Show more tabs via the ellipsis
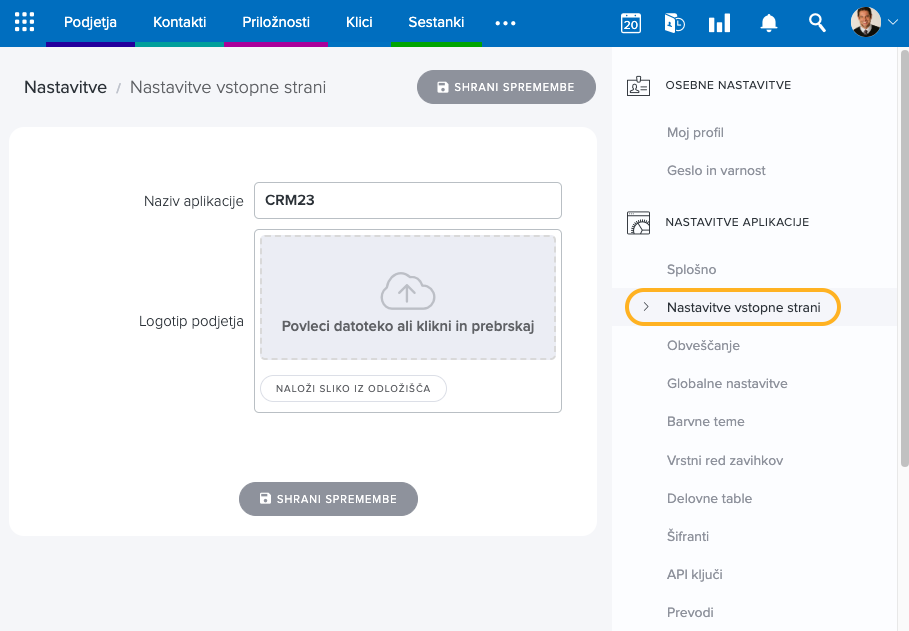 (x=505, y=23)
